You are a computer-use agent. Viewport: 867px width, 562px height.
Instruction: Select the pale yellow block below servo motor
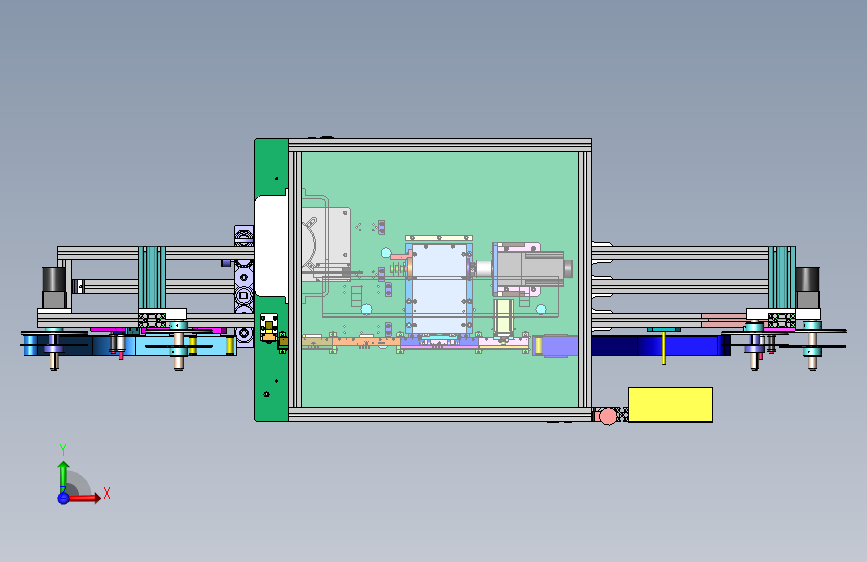503,316
